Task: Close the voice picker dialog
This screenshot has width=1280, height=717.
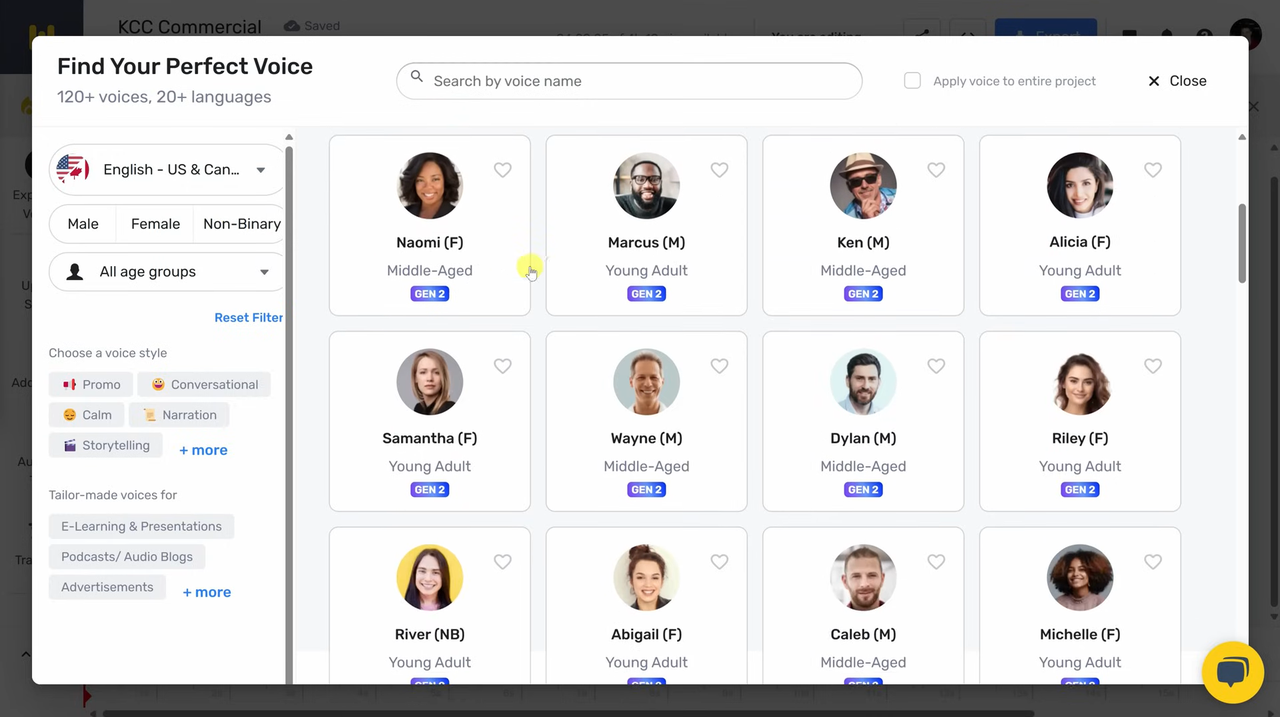Action: [1177, 81]
